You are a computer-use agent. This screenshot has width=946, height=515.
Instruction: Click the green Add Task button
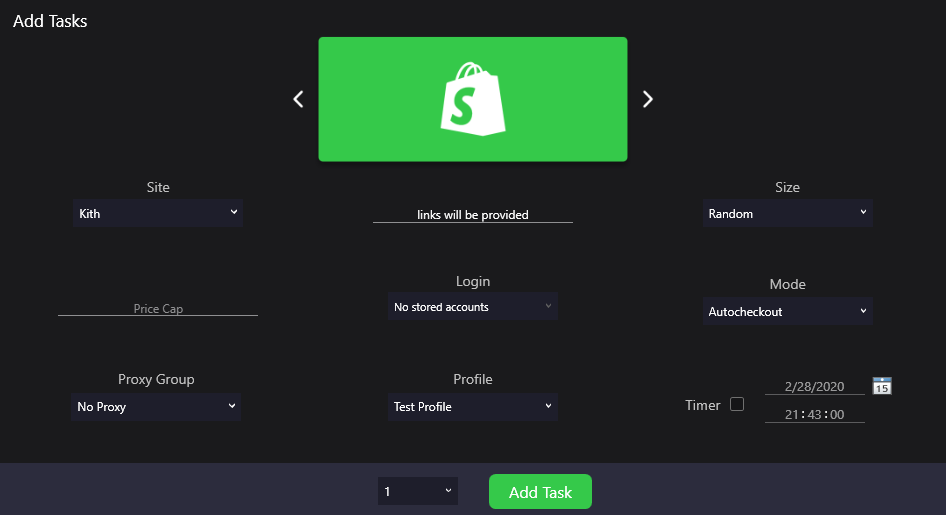pos(540,491)
